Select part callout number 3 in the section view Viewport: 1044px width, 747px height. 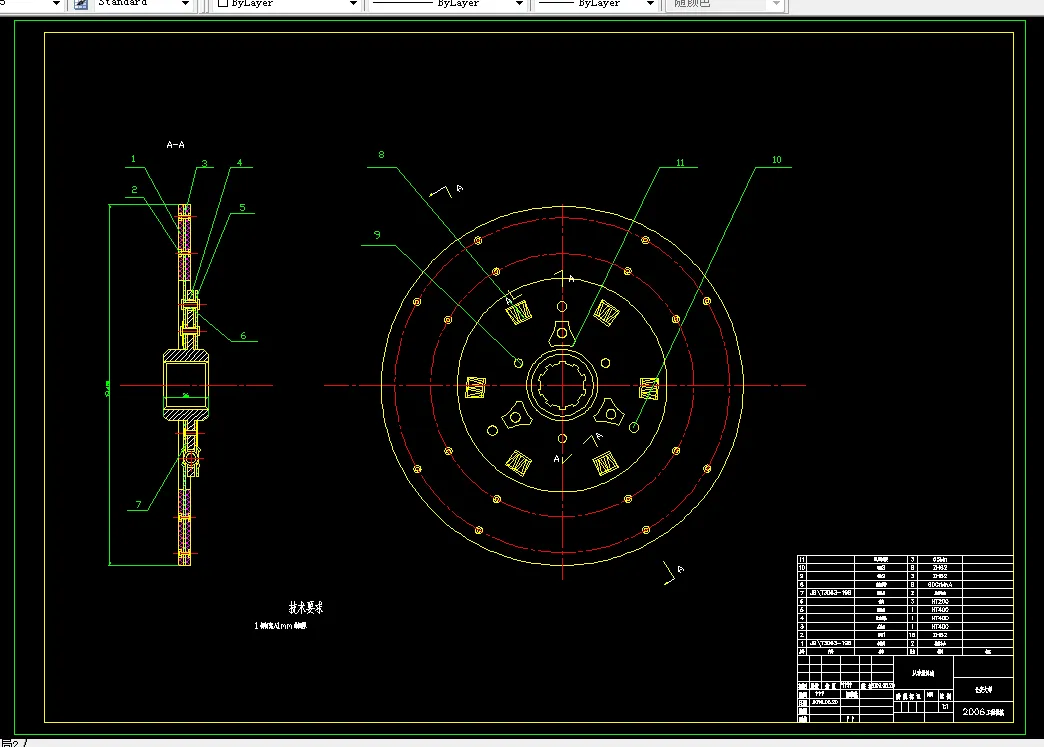204,163
